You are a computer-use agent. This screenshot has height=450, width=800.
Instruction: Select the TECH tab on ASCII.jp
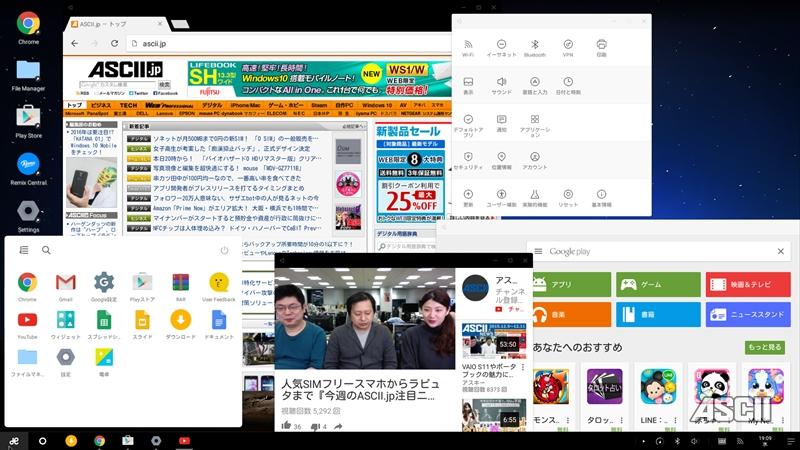[128, 105]
